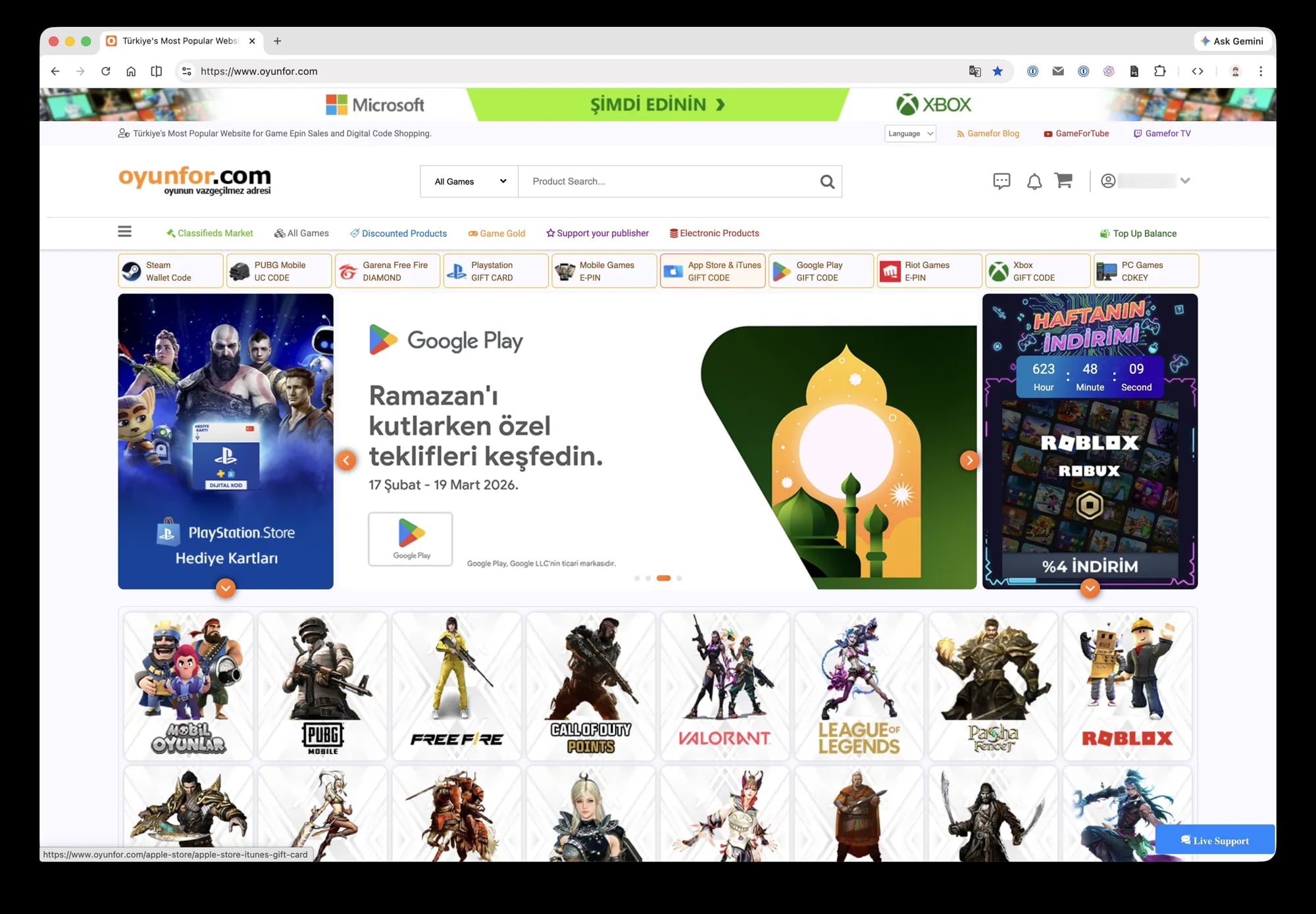This screenshot has height=914, width=1316.
Task: Click the Google Translate icon in address bar
Action: pyautogui.click(x=974, y=71)
